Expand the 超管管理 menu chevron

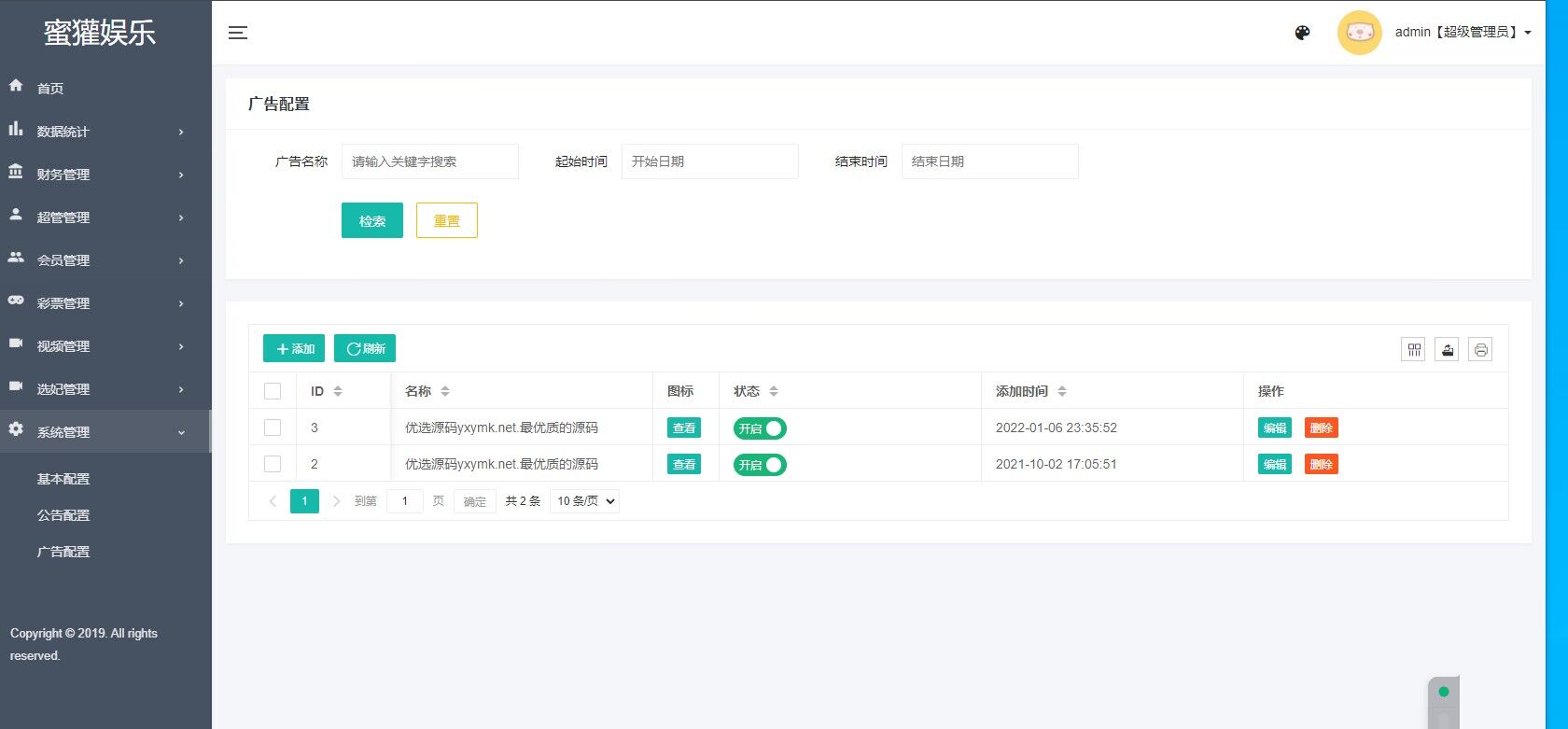181,217
